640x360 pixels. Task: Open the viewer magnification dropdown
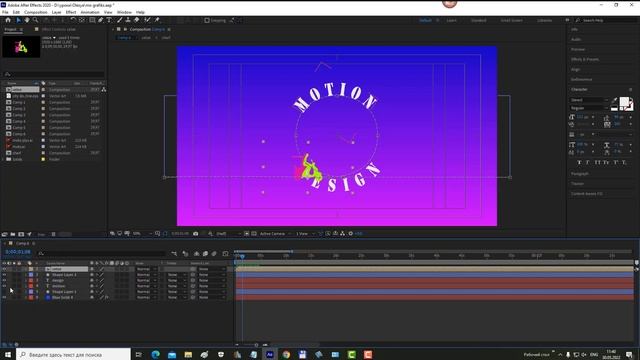click(x=141, y=233)
